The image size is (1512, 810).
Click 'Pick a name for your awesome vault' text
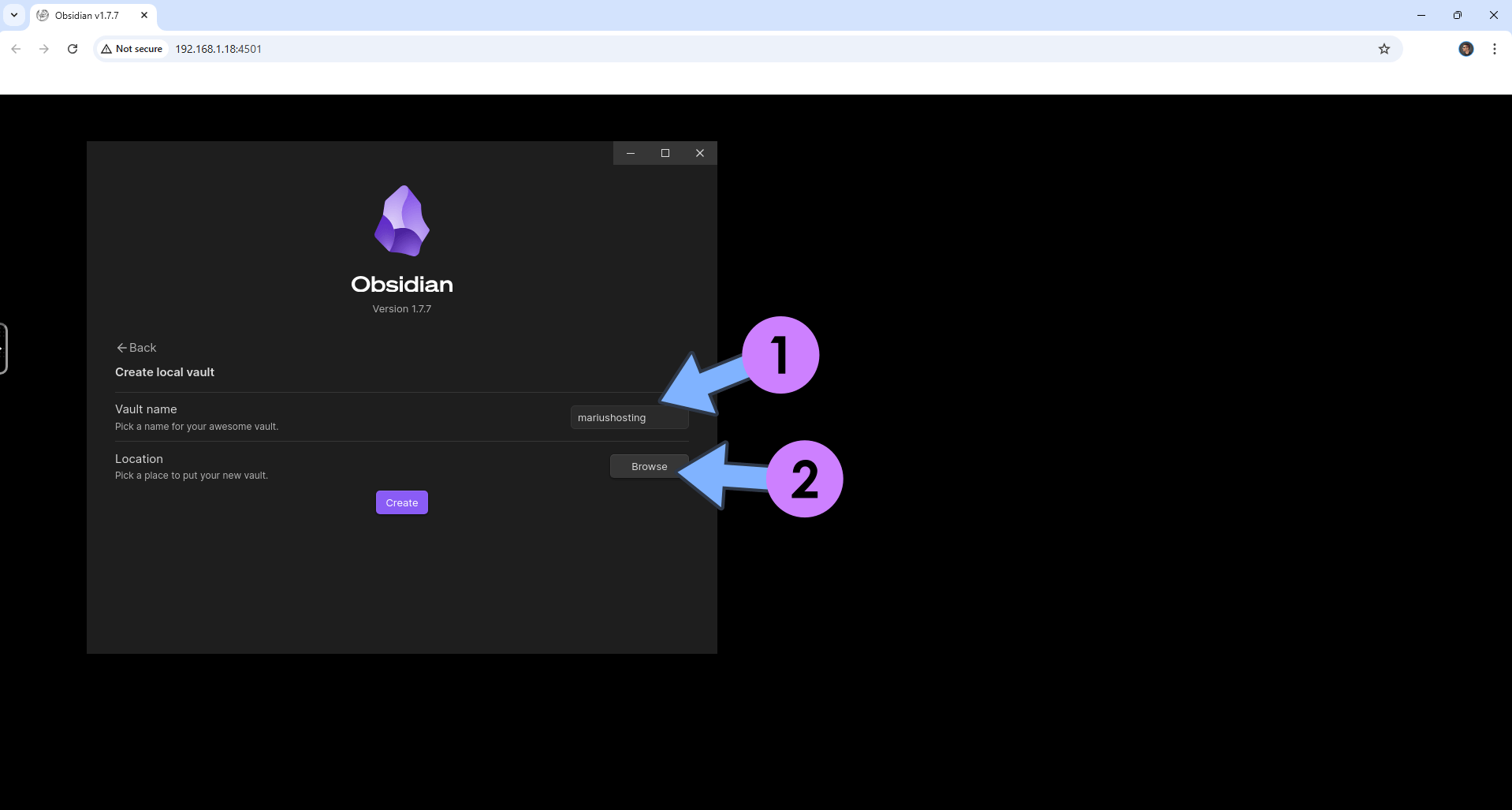click(197, 427)
